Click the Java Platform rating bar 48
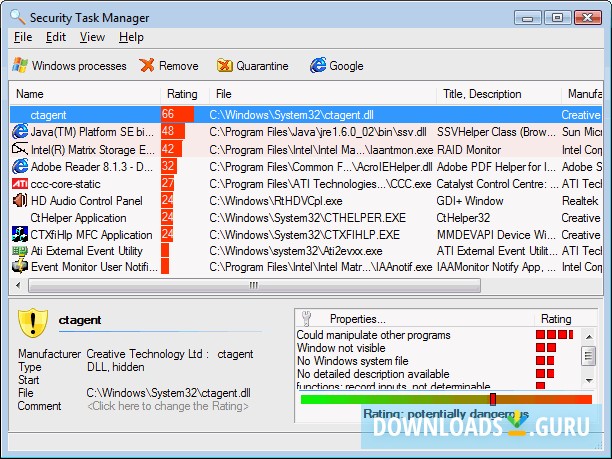The height and width of the screenshot is (459, 612). tap(173, 131)
